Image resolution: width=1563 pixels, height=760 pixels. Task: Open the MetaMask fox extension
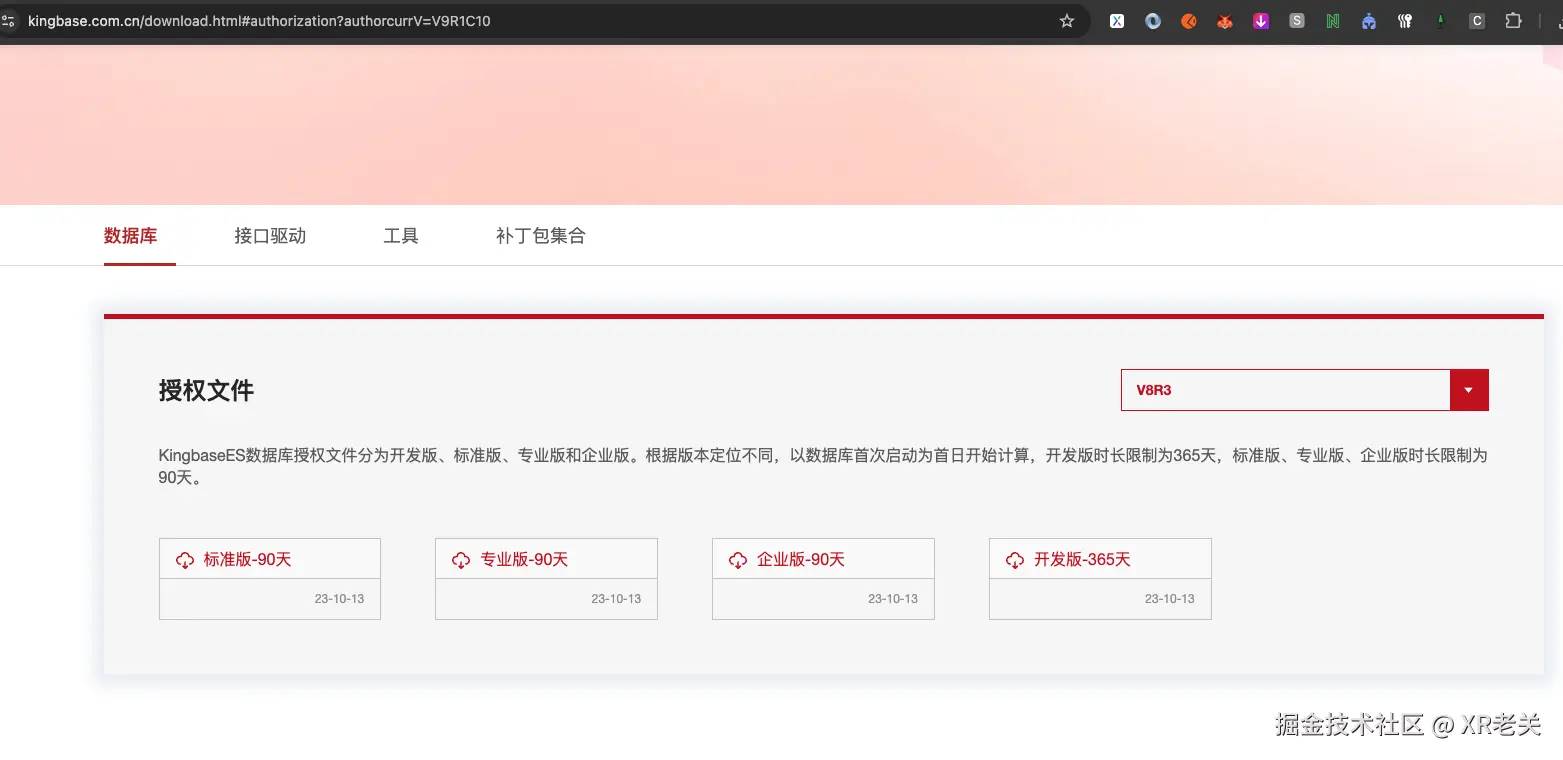click(1225, 21)
